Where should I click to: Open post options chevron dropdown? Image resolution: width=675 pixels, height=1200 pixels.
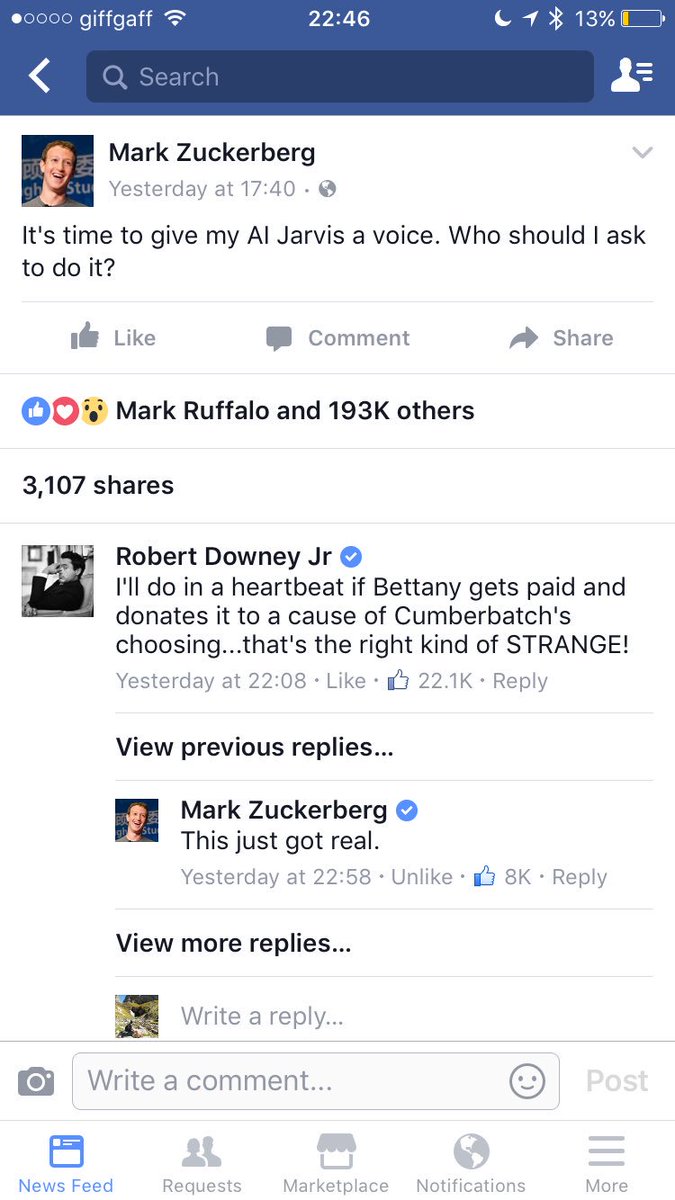tap(642, 153)
